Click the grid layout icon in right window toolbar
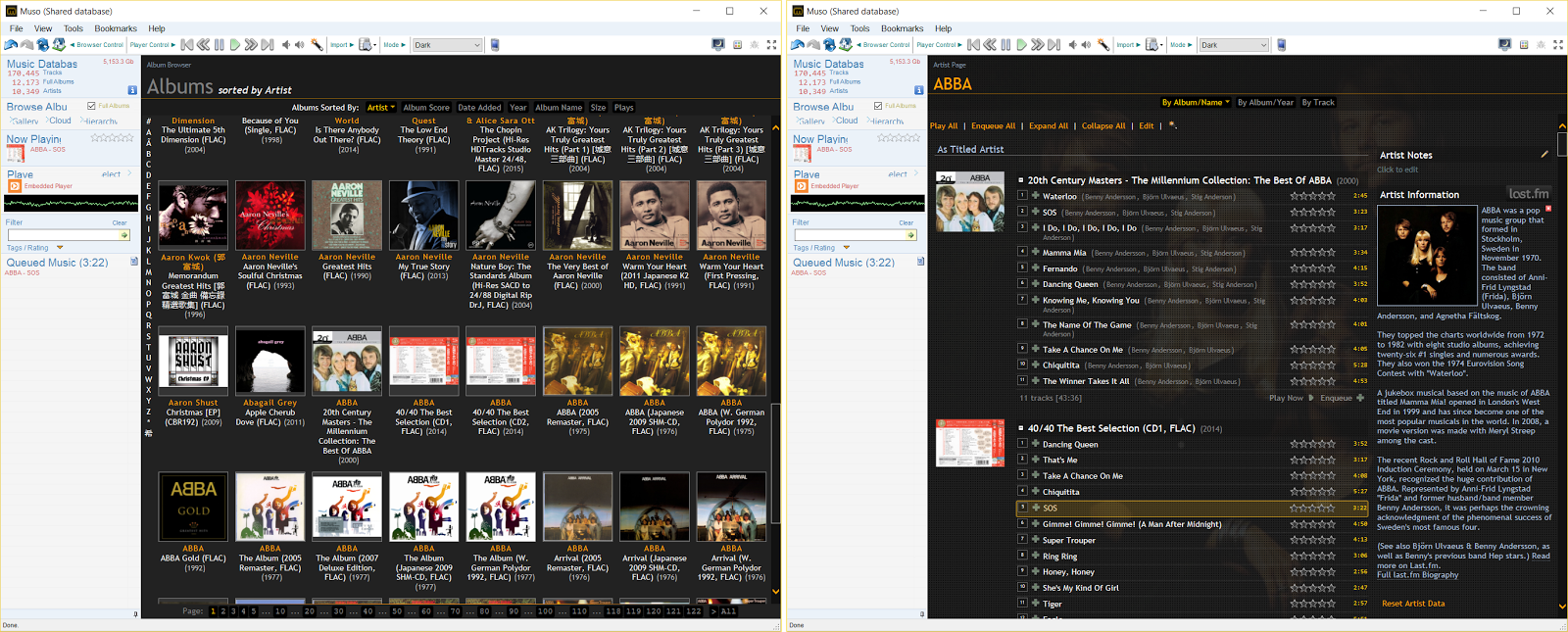 click(x=1524, y=45)
